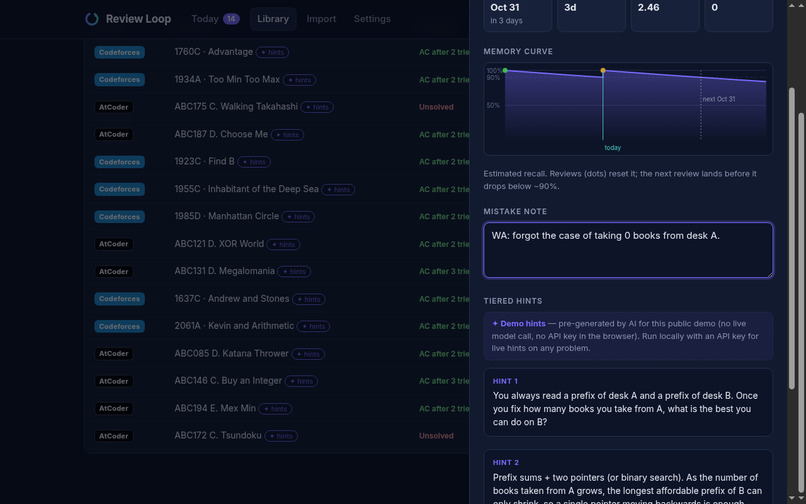Click hints badge on ABC172 C. Tsundoku
Image resolution: width=806 pixels, height=504 pixels.
[x=281, y=436]
